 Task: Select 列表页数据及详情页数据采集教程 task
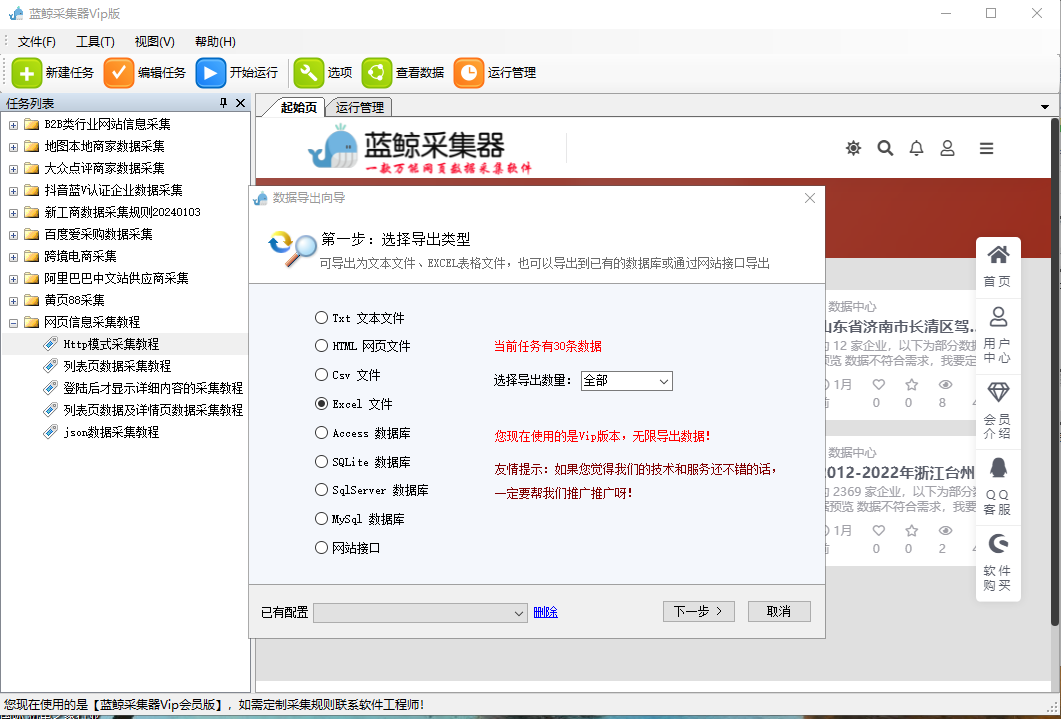pyautogui.click(x=153, y=410)
